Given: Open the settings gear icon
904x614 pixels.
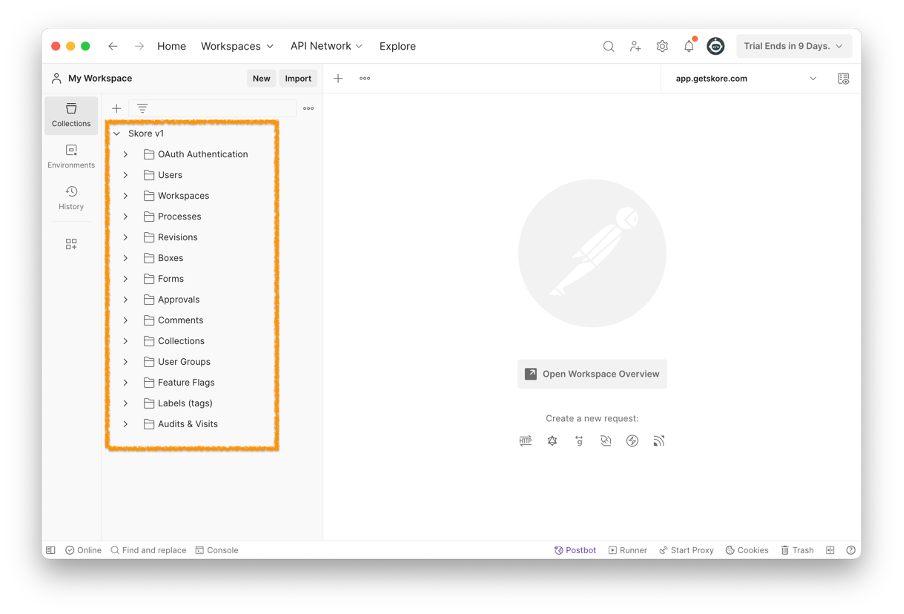Looking at the screenshot, I should 662,46.
